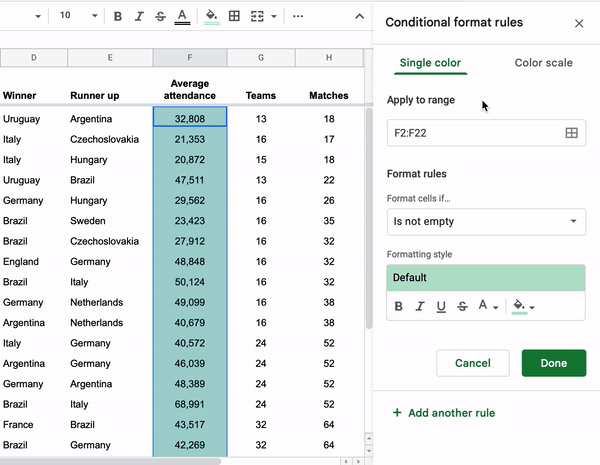Open text color picker in main toolbar

(x=182, y=16)
